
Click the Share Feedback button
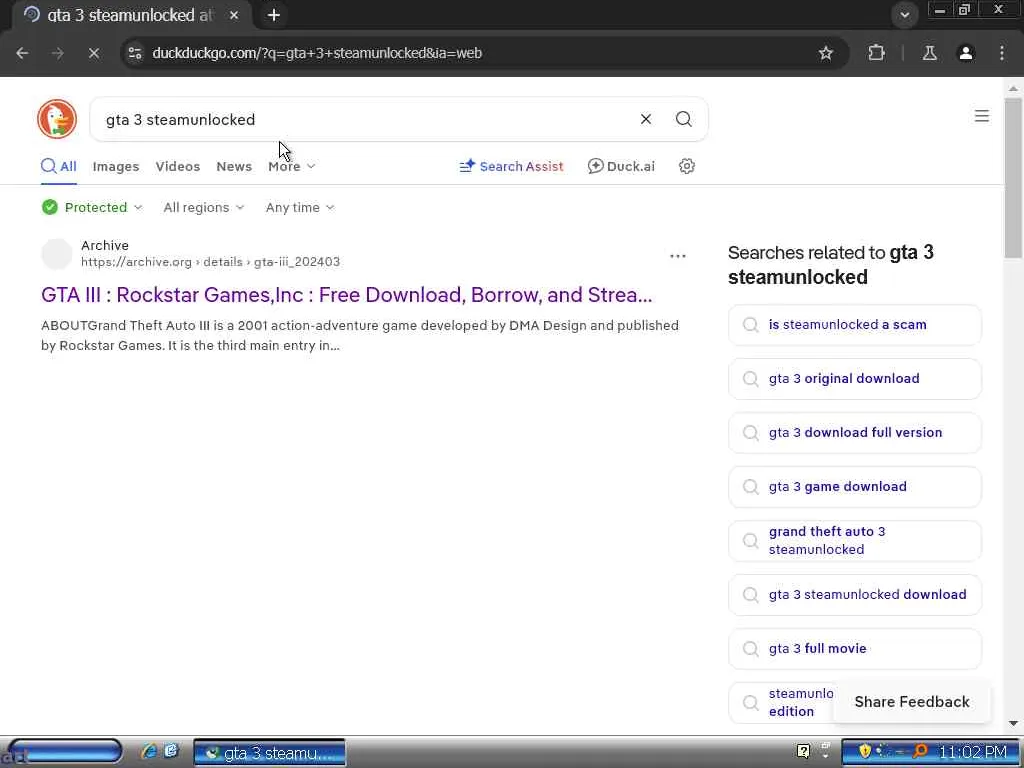(912, 702)
